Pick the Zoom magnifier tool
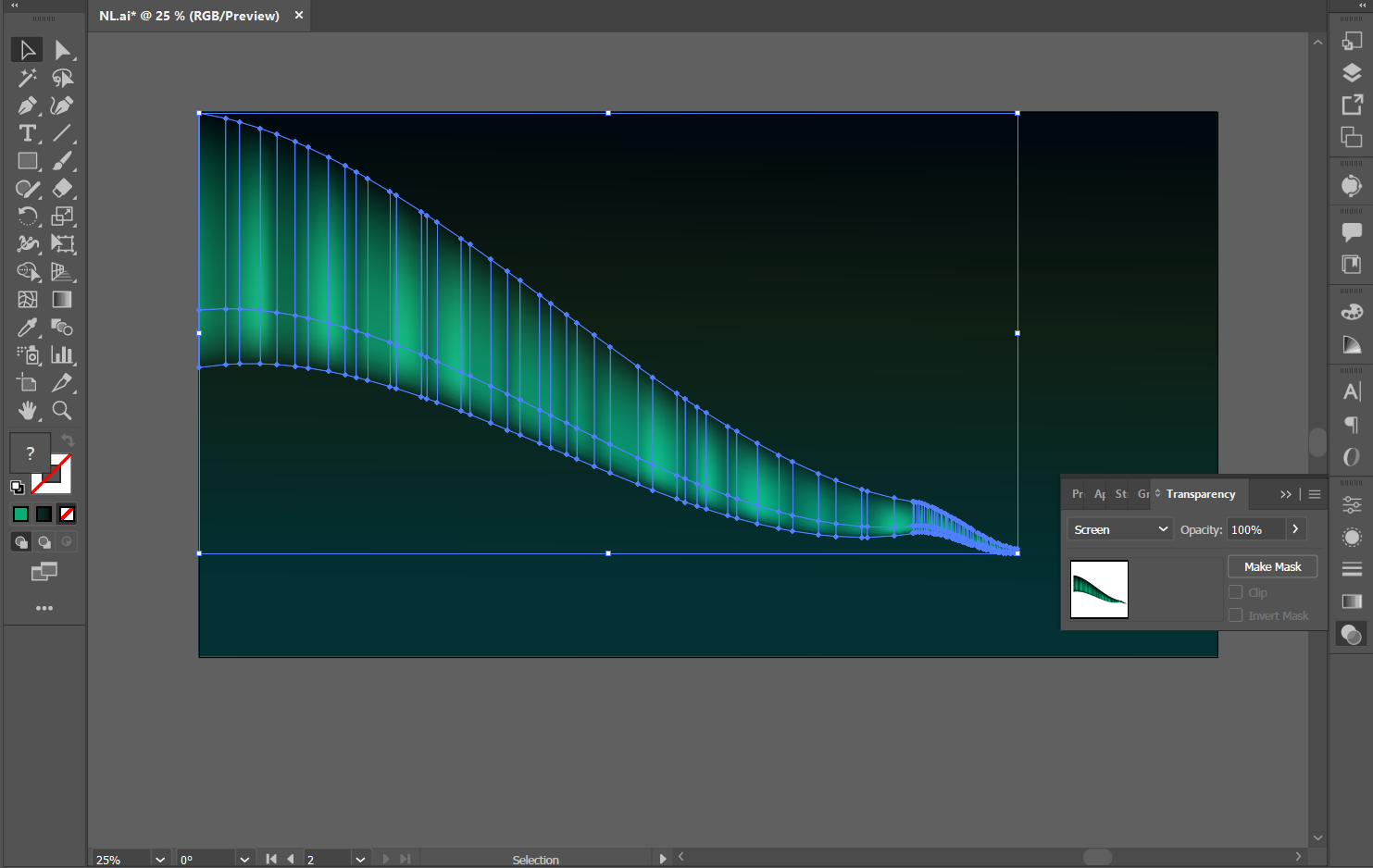Screen dimensions: 1373x868 coord(62,411)
